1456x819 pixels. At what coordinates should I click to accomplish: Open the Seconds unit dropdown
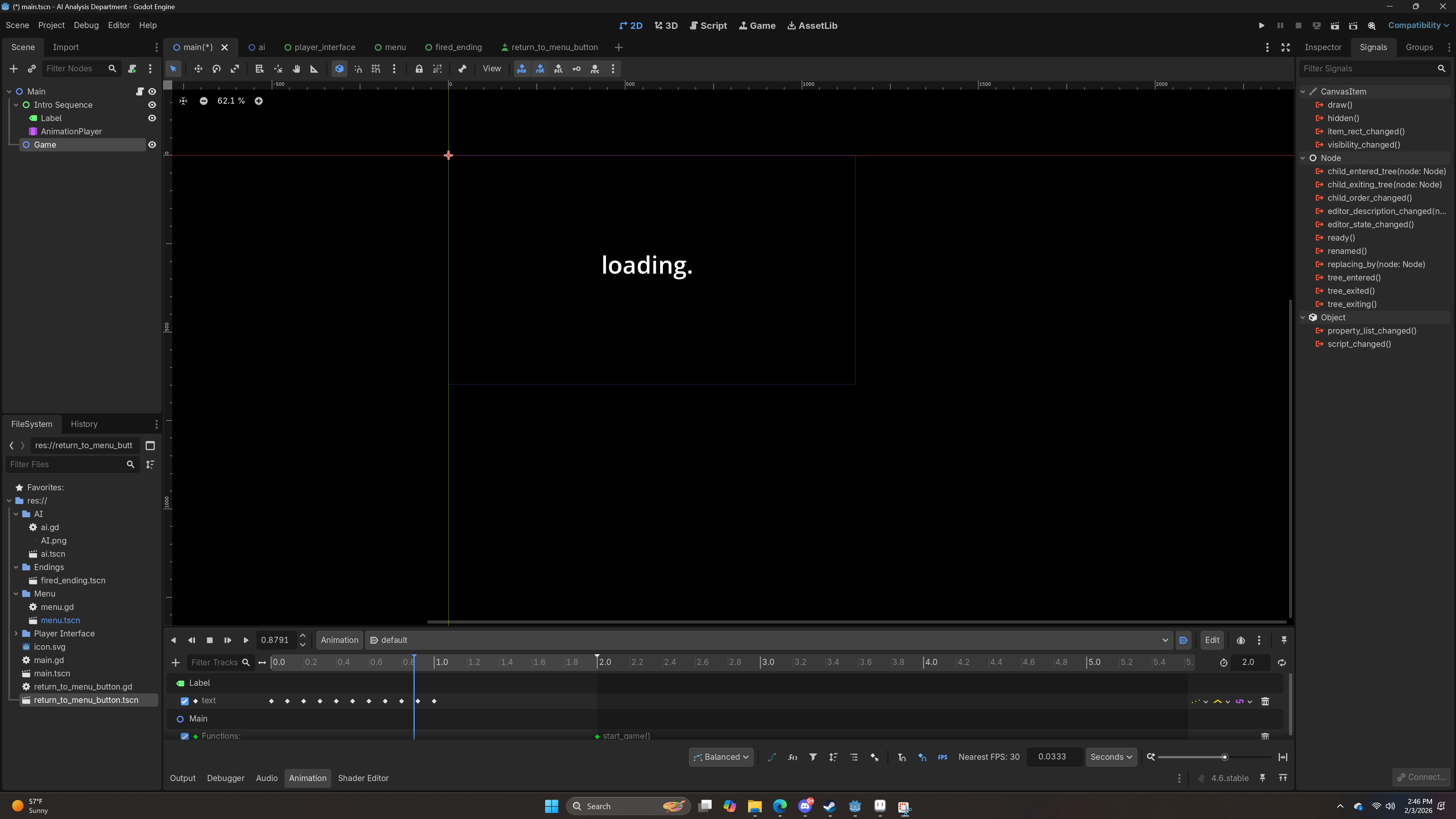[x=1111, y=757]
